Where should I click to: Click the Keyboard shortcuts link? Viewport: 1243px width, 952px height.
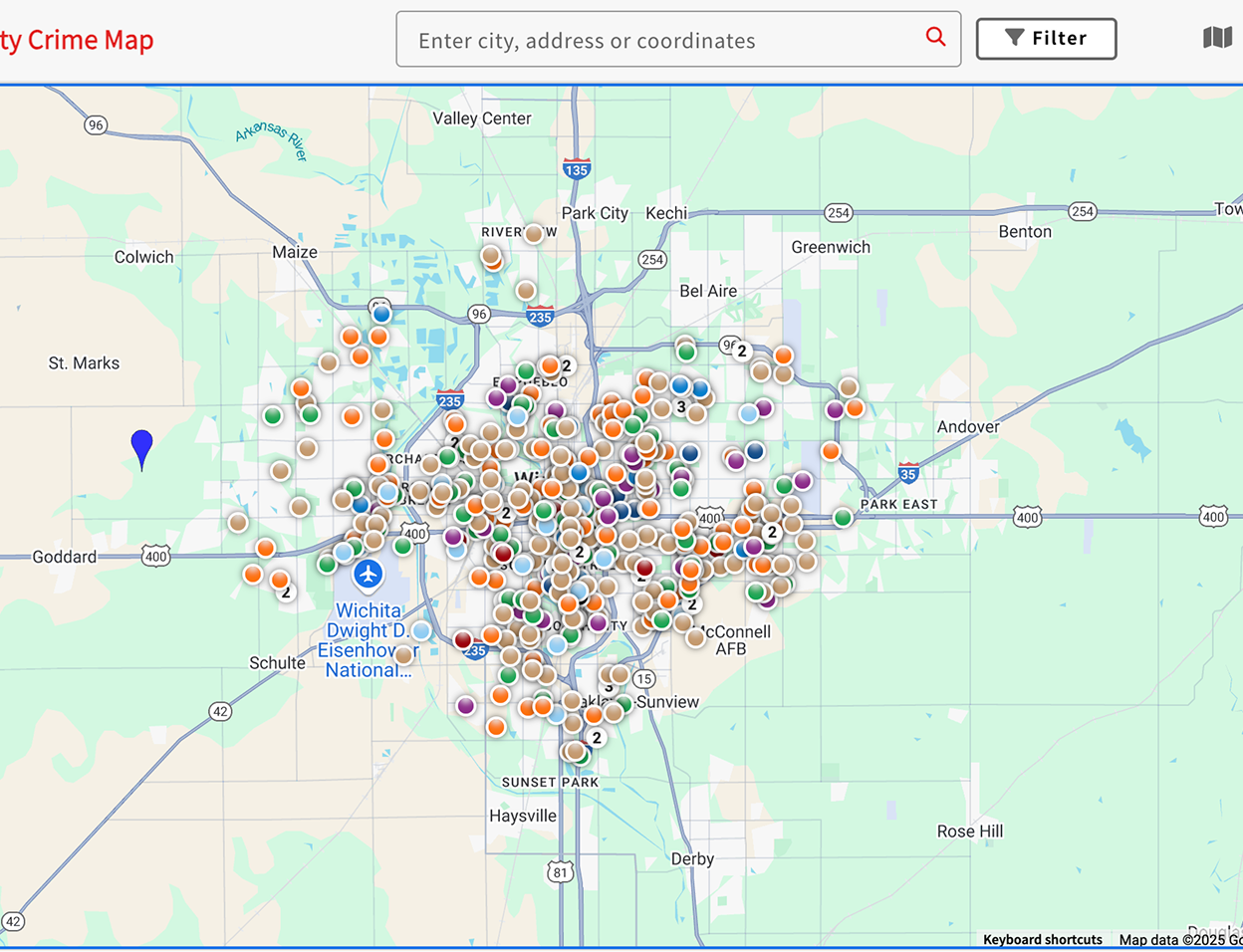1042,939
